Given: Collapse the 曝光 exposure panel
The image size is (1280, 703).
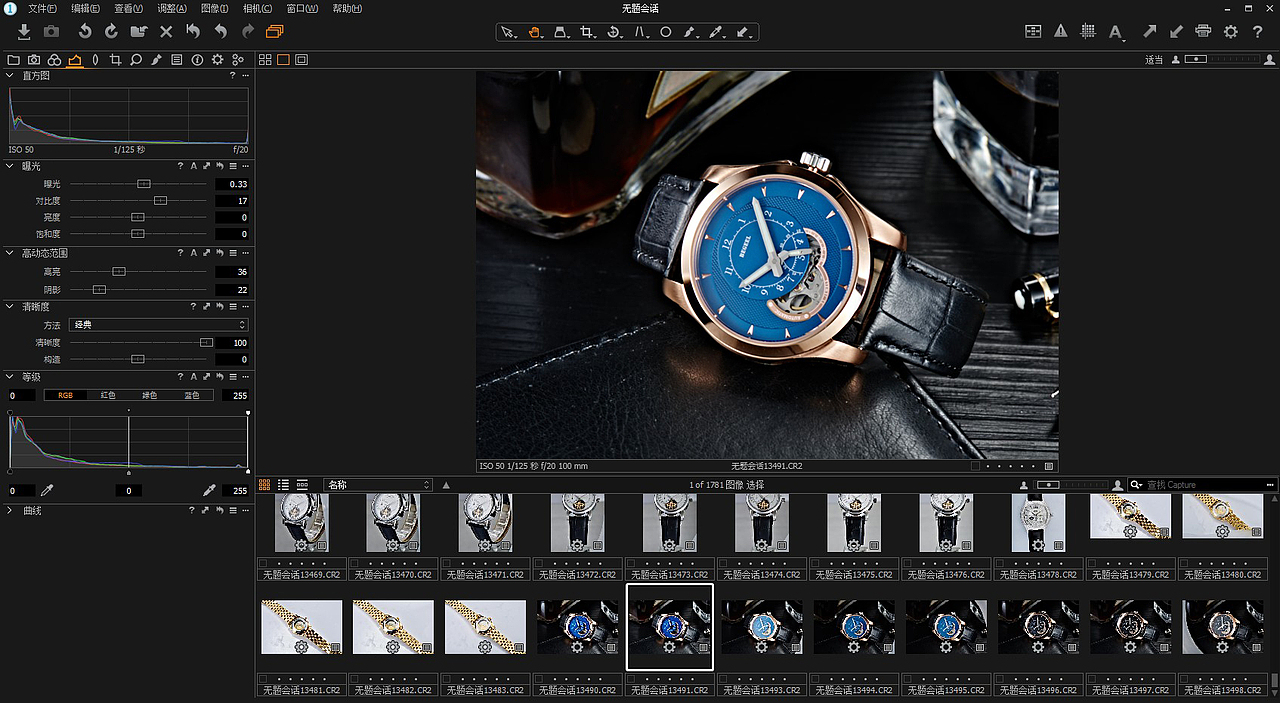Looking at the screenshot, I should (10, 166).
